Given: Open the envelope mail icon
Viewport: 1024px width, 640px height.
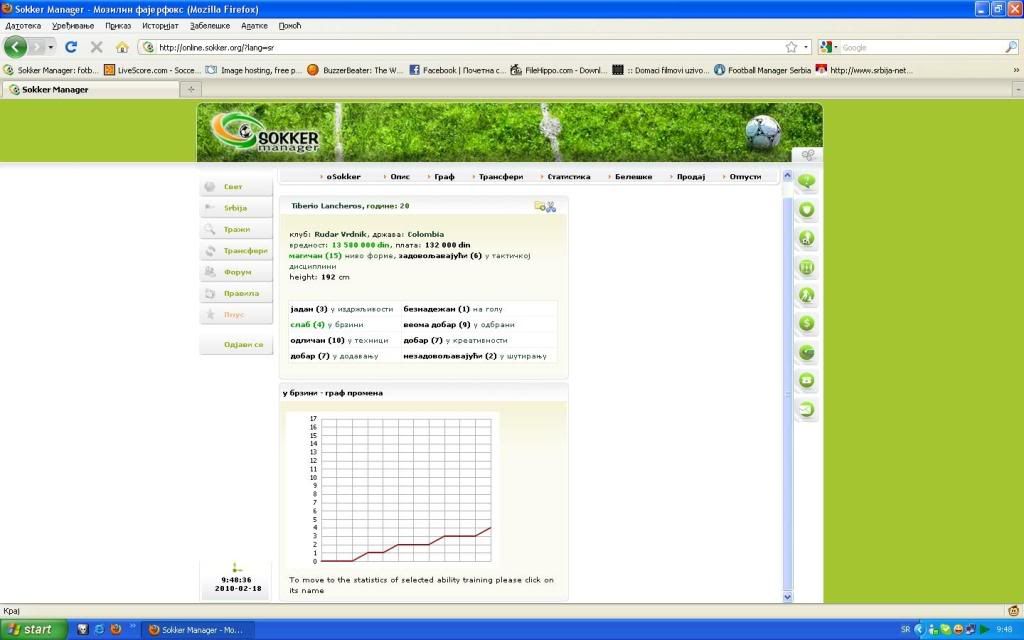Looking at the screenshot, I should coord(807,409).
